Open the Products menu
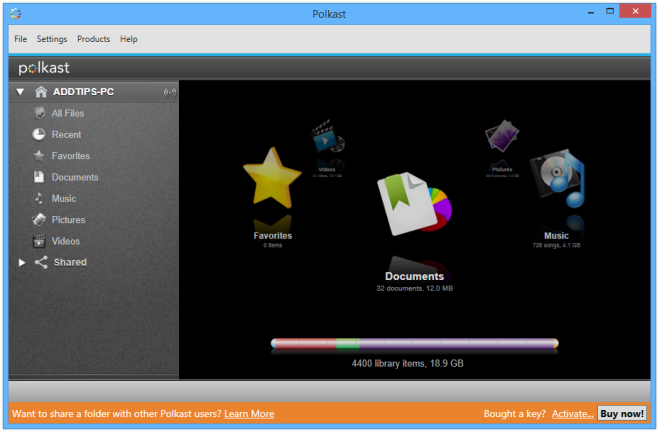660x432 pixels. click(x=93, y=39)
